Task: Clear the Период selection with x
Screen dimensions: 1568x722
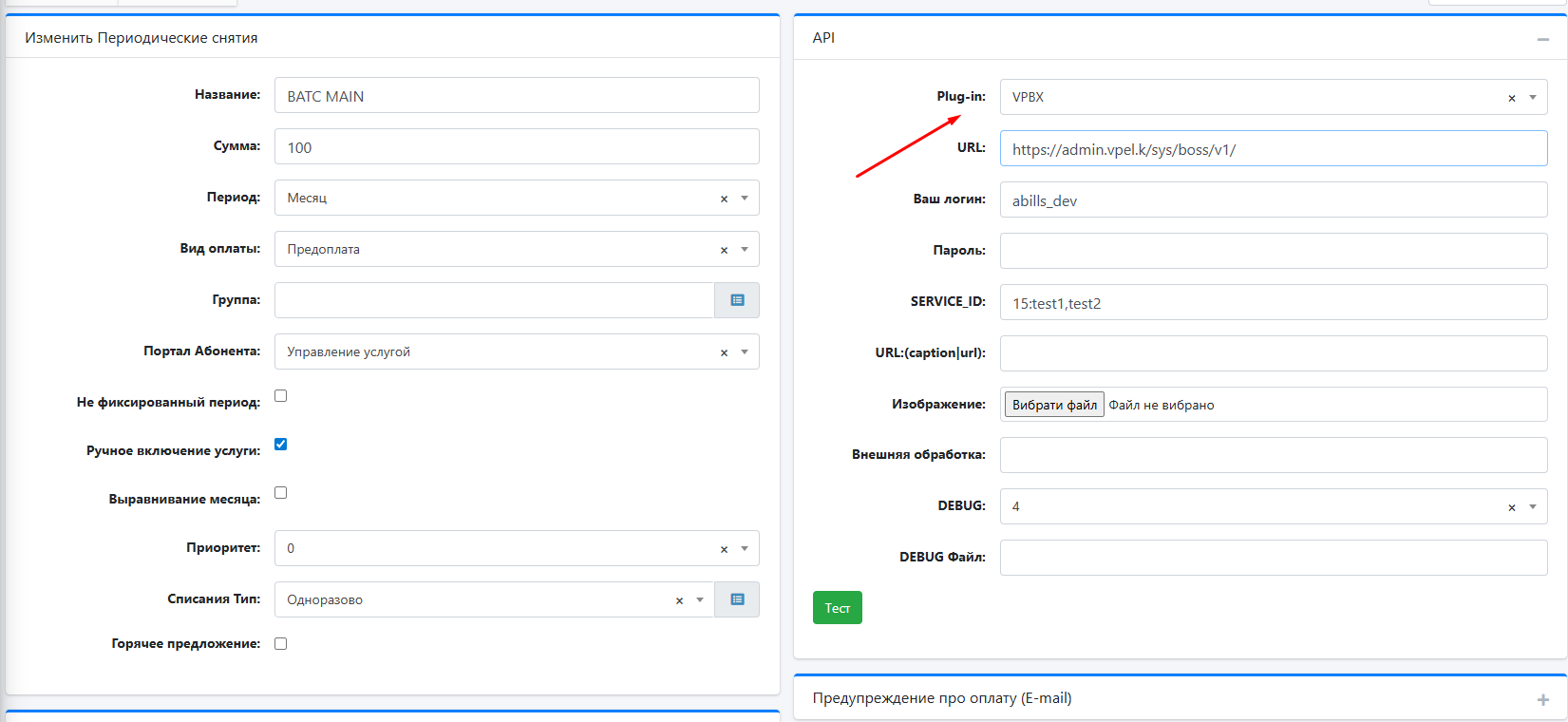Action: coord(724,199)
